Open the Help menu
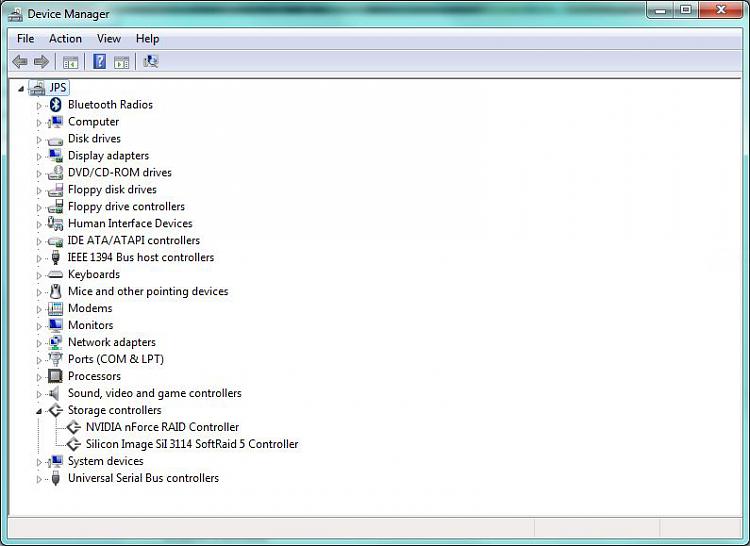 (x=147, y=39)
